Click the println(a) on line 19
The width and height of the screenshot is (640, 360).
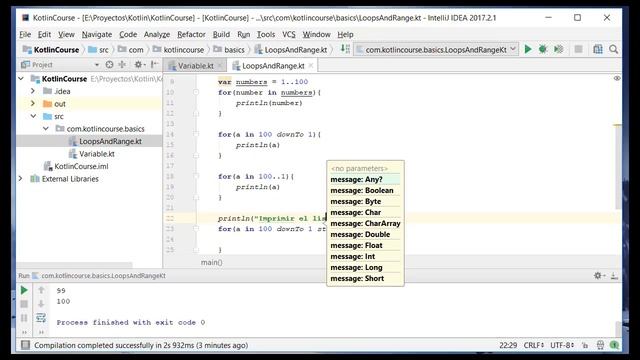point(258,187)
